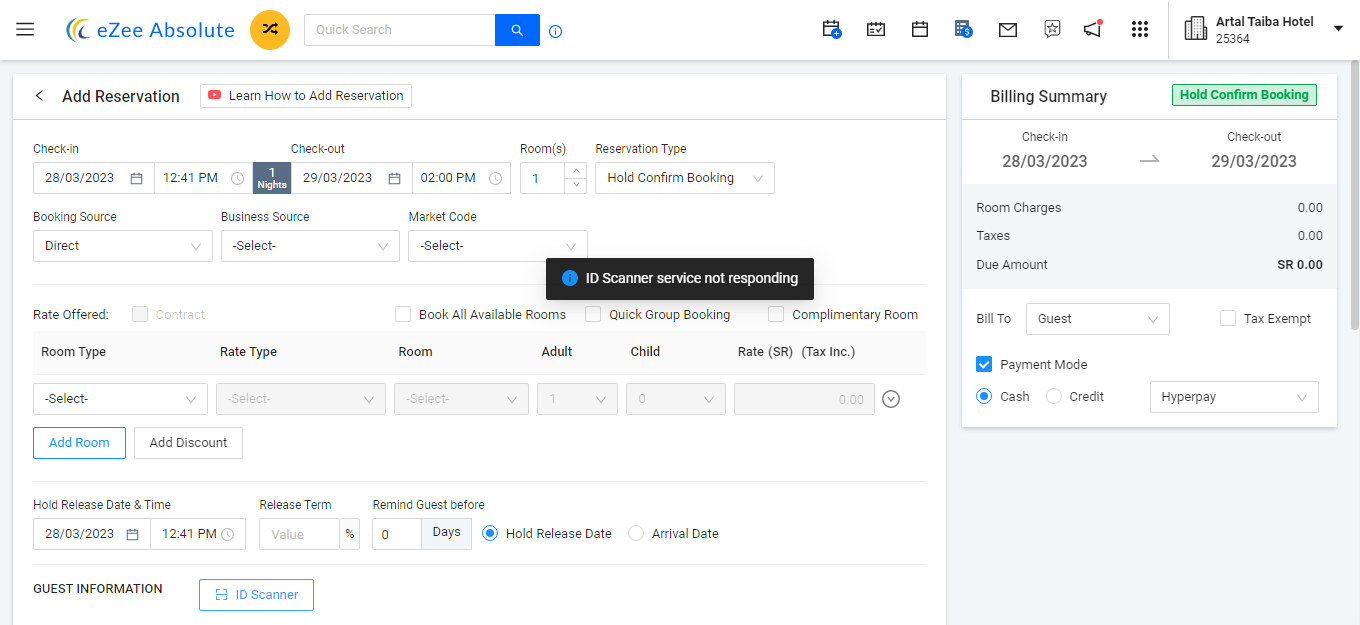The height and width of the screenshot is (625, 1360).
Task: Click the Add Room button
Action: [x=79, y=443]
